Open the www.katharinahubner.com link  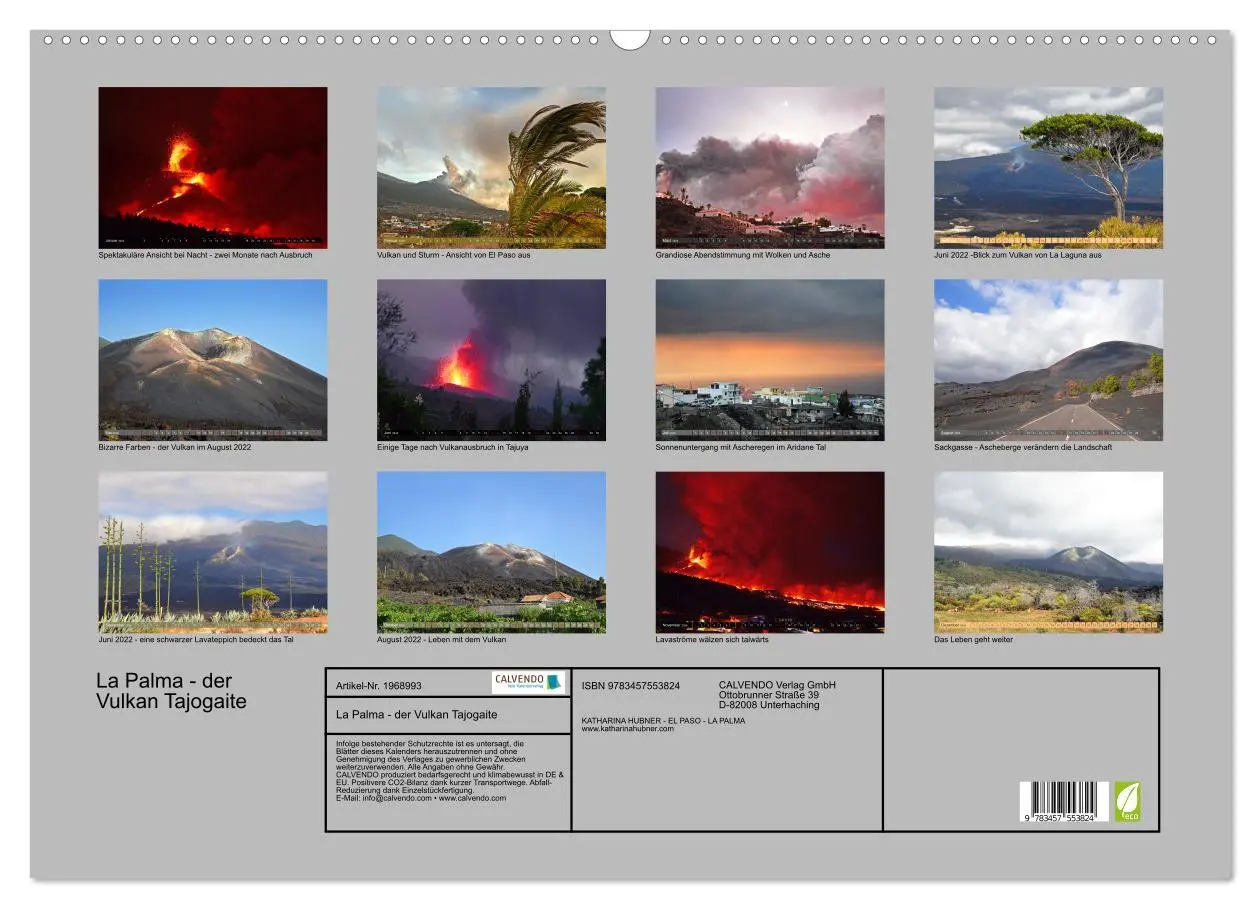point(628,729)
